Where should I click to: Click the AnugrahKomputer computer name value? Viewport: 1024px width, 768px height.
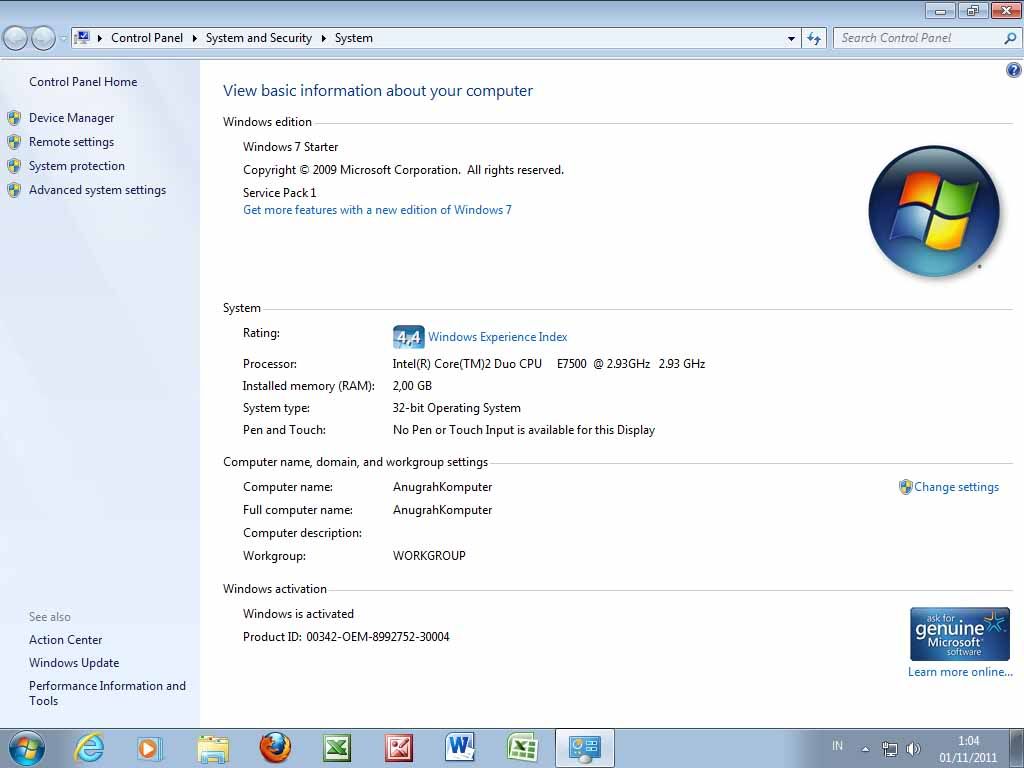(x=442, y=487)
